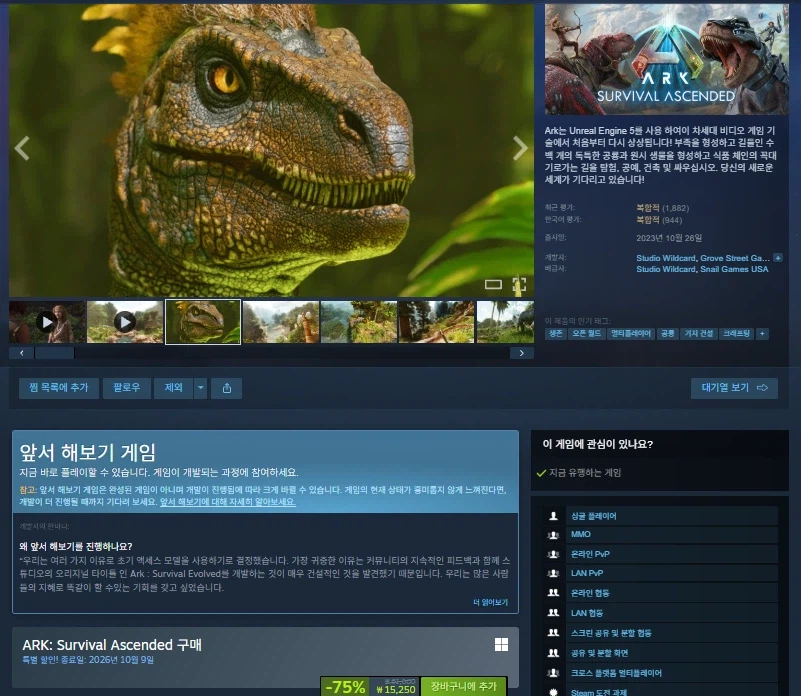Screen dimensions: 801x696
Task: Open the dropdown arrow beside 제외
Action: pos(201,388)
